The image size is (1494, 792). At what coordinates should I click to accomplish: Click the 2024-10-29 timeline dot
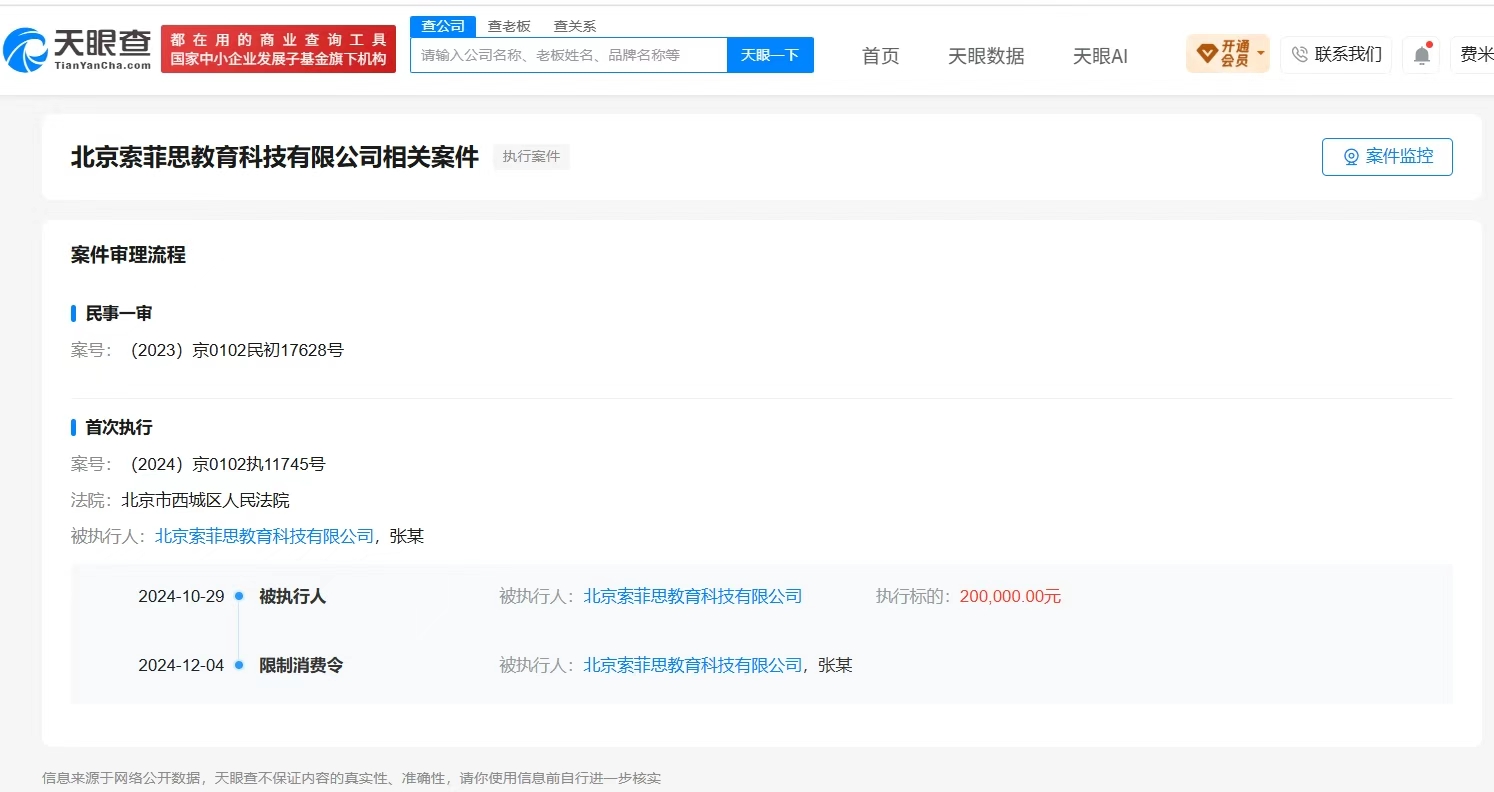[x=239, y=596]
